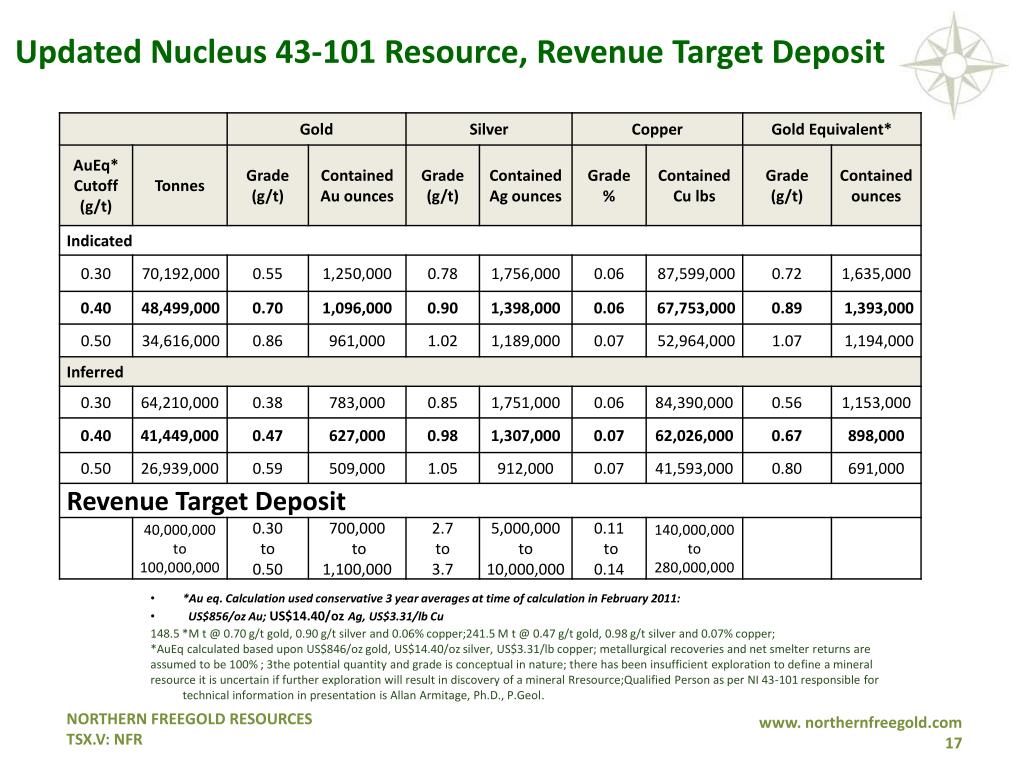Click the gold ounces cell 509,000
This screenshot has height=768, width=1024.
tap(357, 468)
